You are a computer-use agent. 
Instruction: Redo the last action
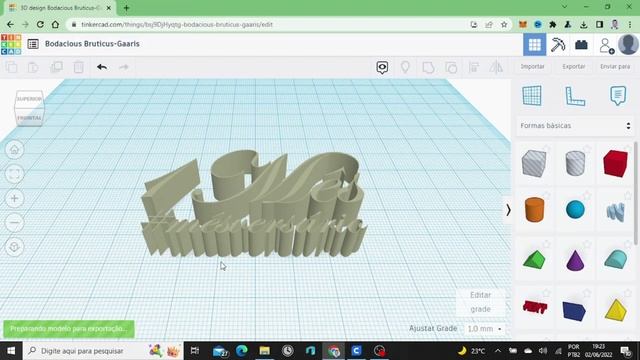point(124,67)
